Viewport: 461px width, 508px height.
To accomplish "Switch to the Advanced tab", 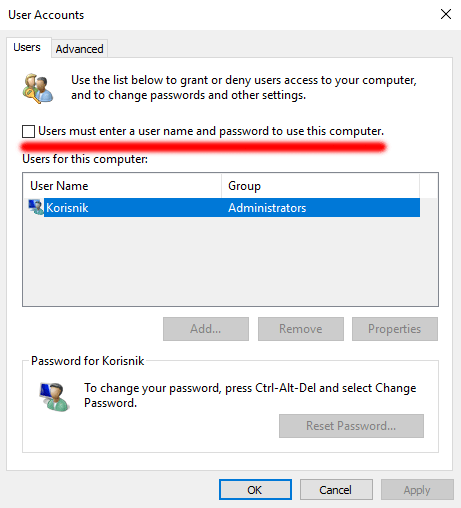I will click(79, 49).
